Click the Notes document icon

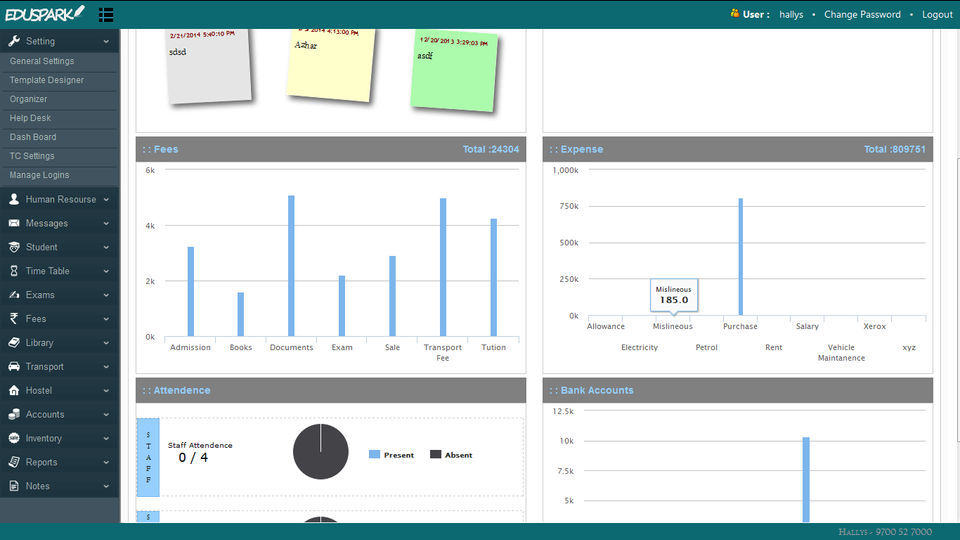click(14, 486)
